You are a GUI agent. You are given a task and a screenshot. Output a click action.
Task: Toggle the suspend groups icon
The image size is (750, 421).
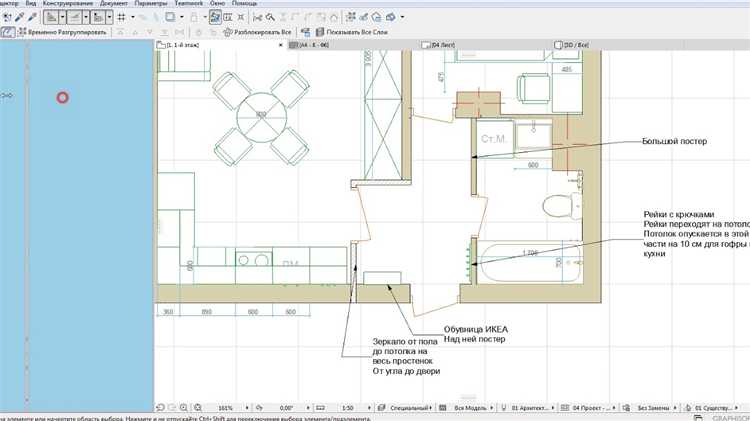8,32
